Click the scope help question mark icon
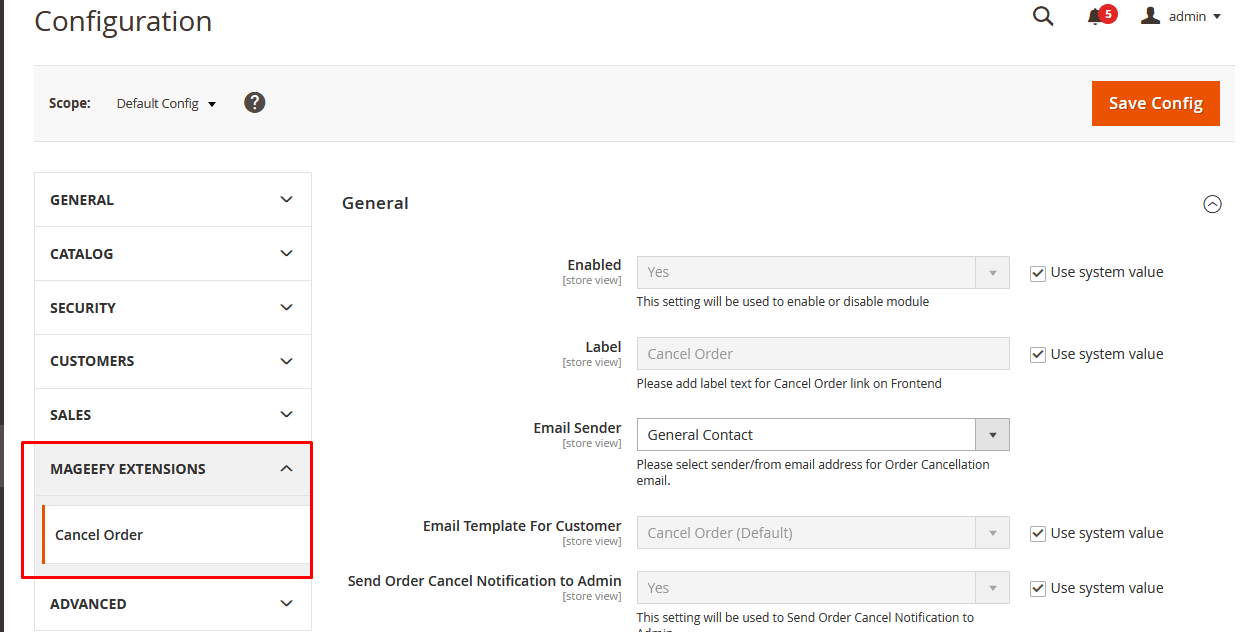 point(255,103)
